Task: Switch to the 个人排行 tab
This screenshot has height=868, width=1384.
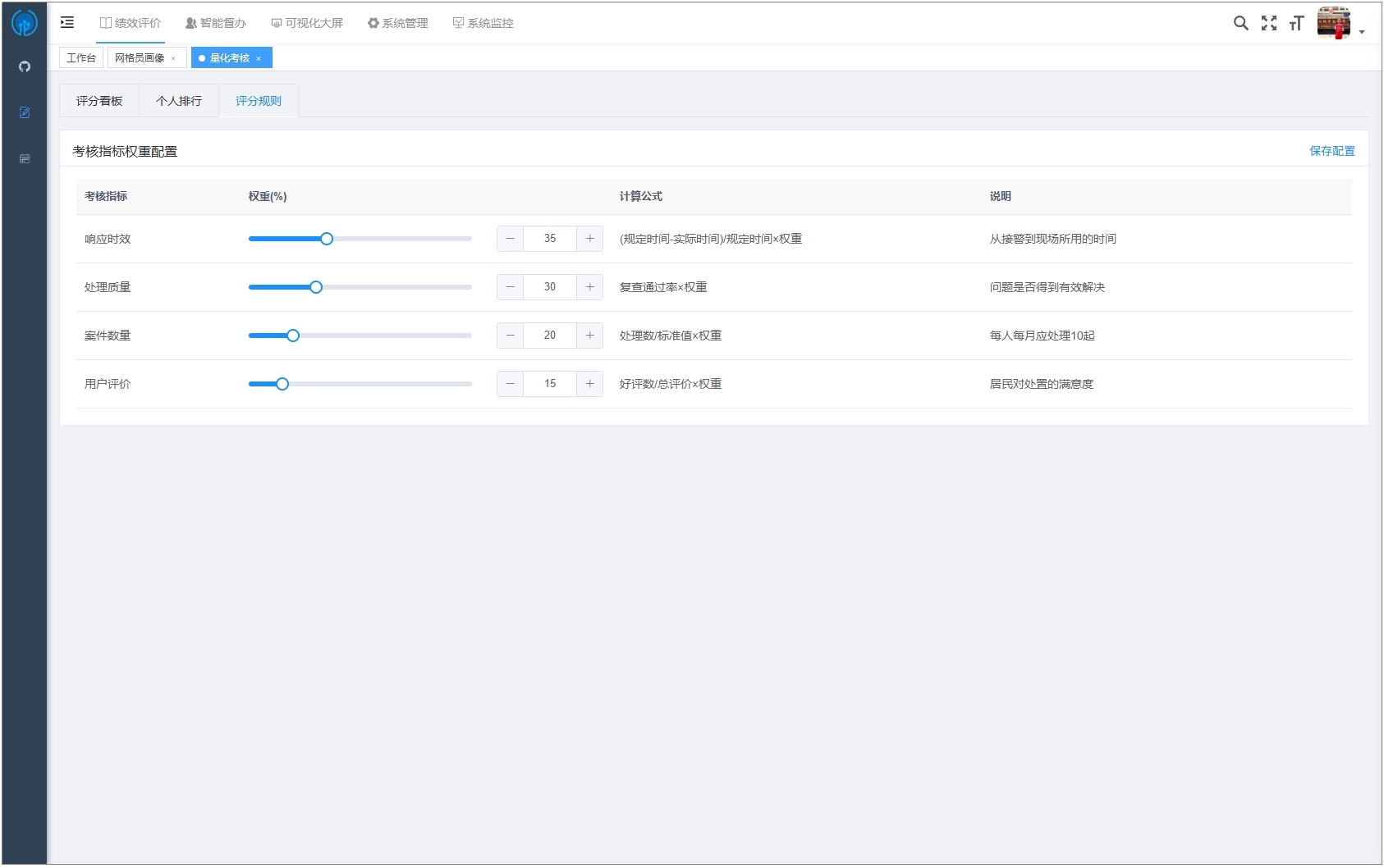Action: [179, 101]
